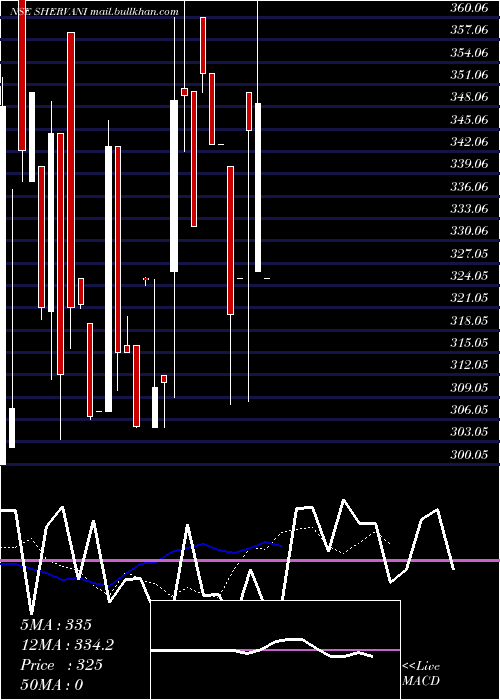Click the 318.05 price axis label
The width and height of the screenshot is (500, 700).
tap(468, 321)
